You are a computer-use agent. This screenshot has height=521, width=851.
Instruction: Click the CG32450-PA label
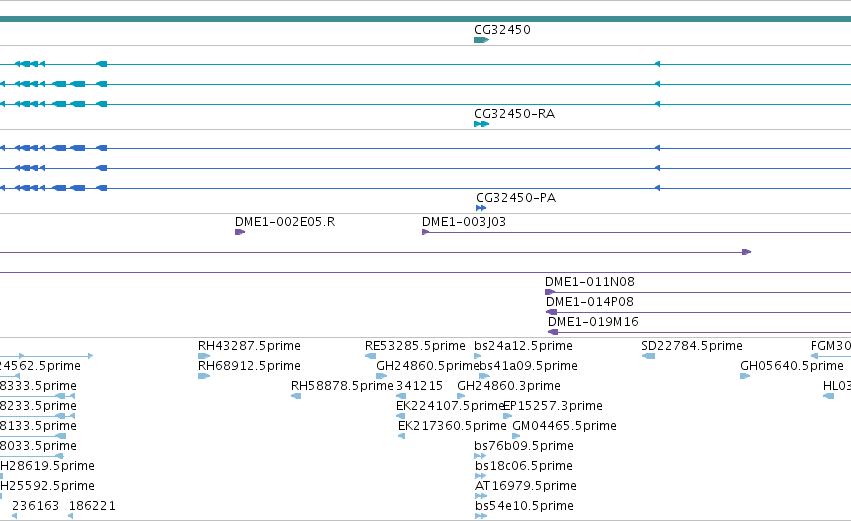tap(516, 198)
